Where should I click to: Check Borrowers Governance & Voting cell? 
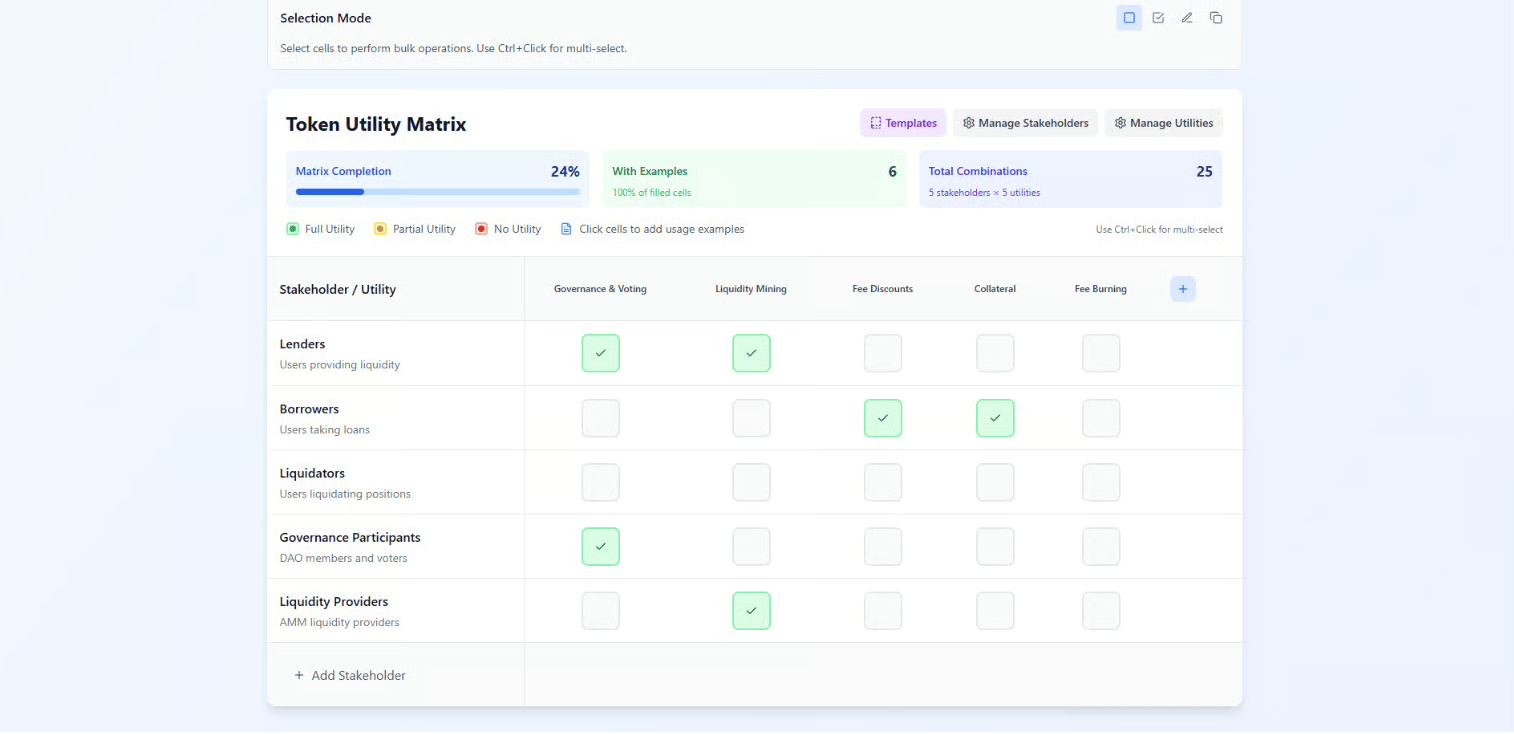click(601, 418)
